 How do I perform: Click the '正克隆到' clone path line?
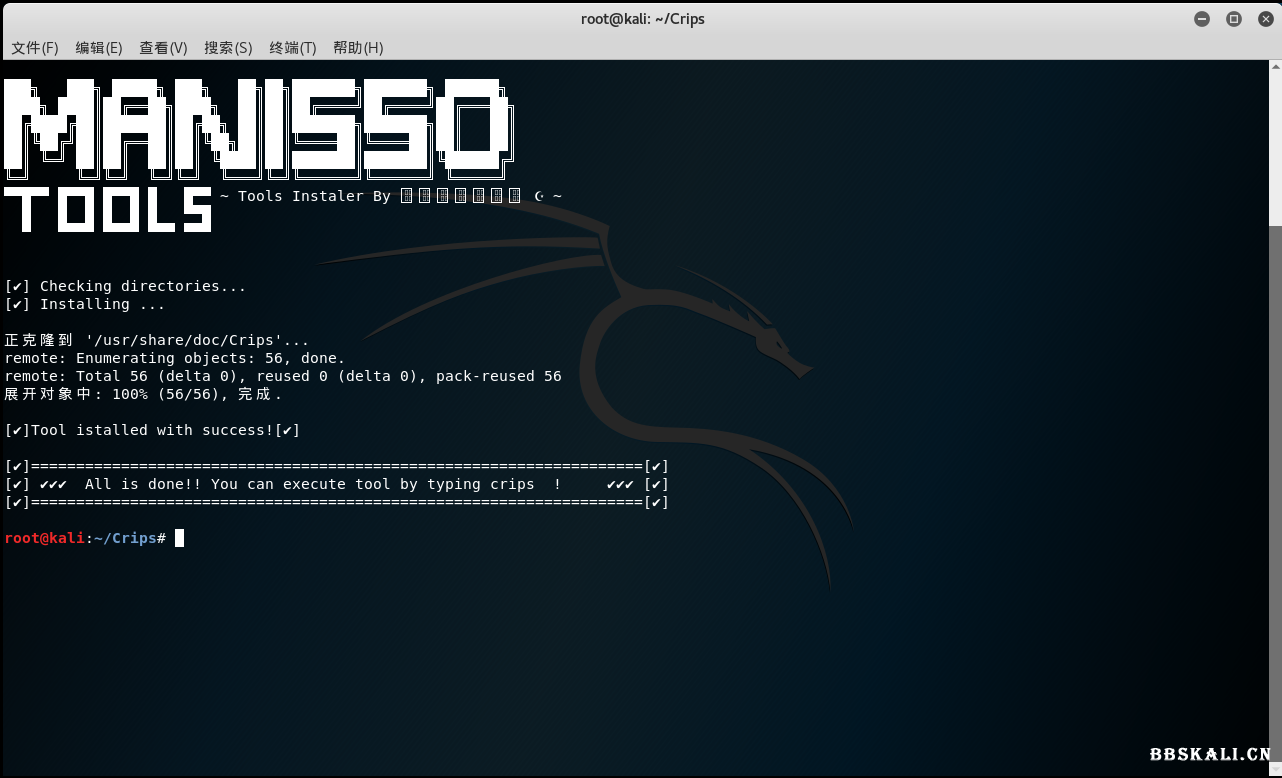tap(157, 340)
